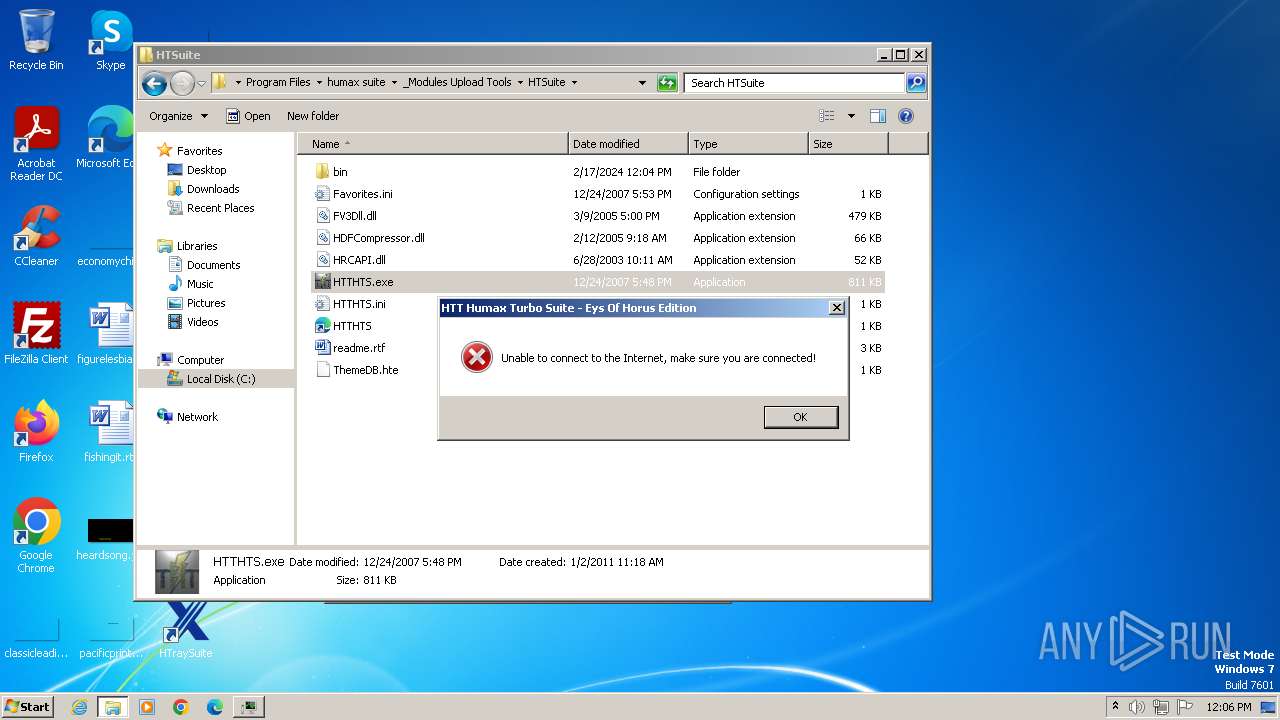This screenshot has height=720, width=1280.
Task: Sort by Date modified column
Action: click(628, 144)
